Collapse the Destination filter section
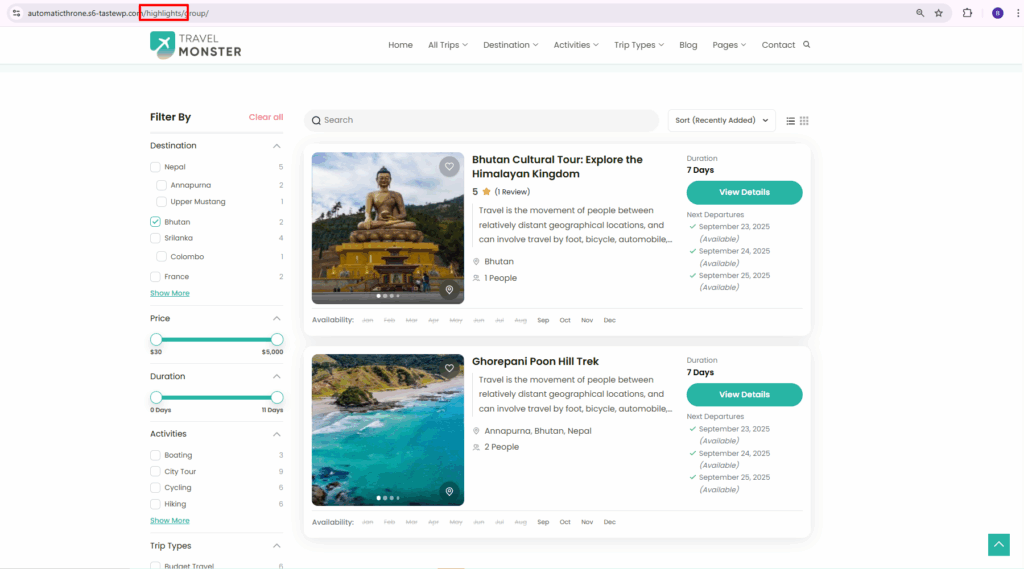This screenshot has width=1024, height=569. pyautogui.click(x=277, y=146)
